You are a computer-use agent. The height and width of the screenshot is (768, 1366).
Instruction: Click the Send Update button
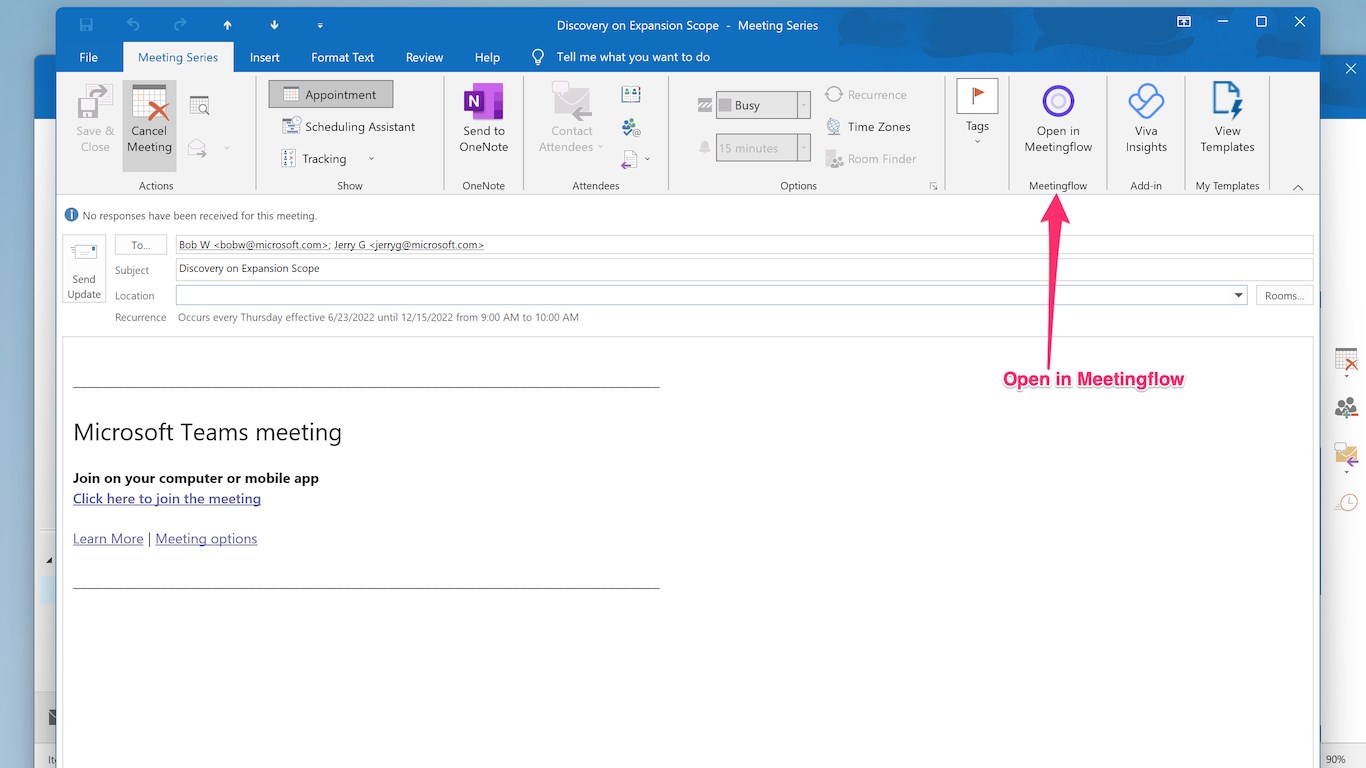point(84,269)
